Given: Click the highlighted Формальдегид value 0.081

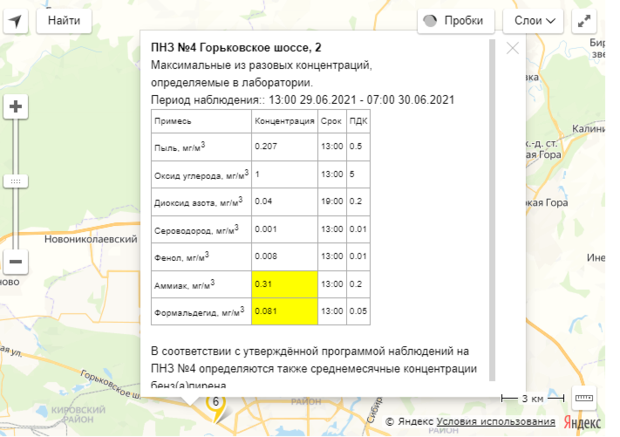Looking at the screenshot, I should 284,311.
